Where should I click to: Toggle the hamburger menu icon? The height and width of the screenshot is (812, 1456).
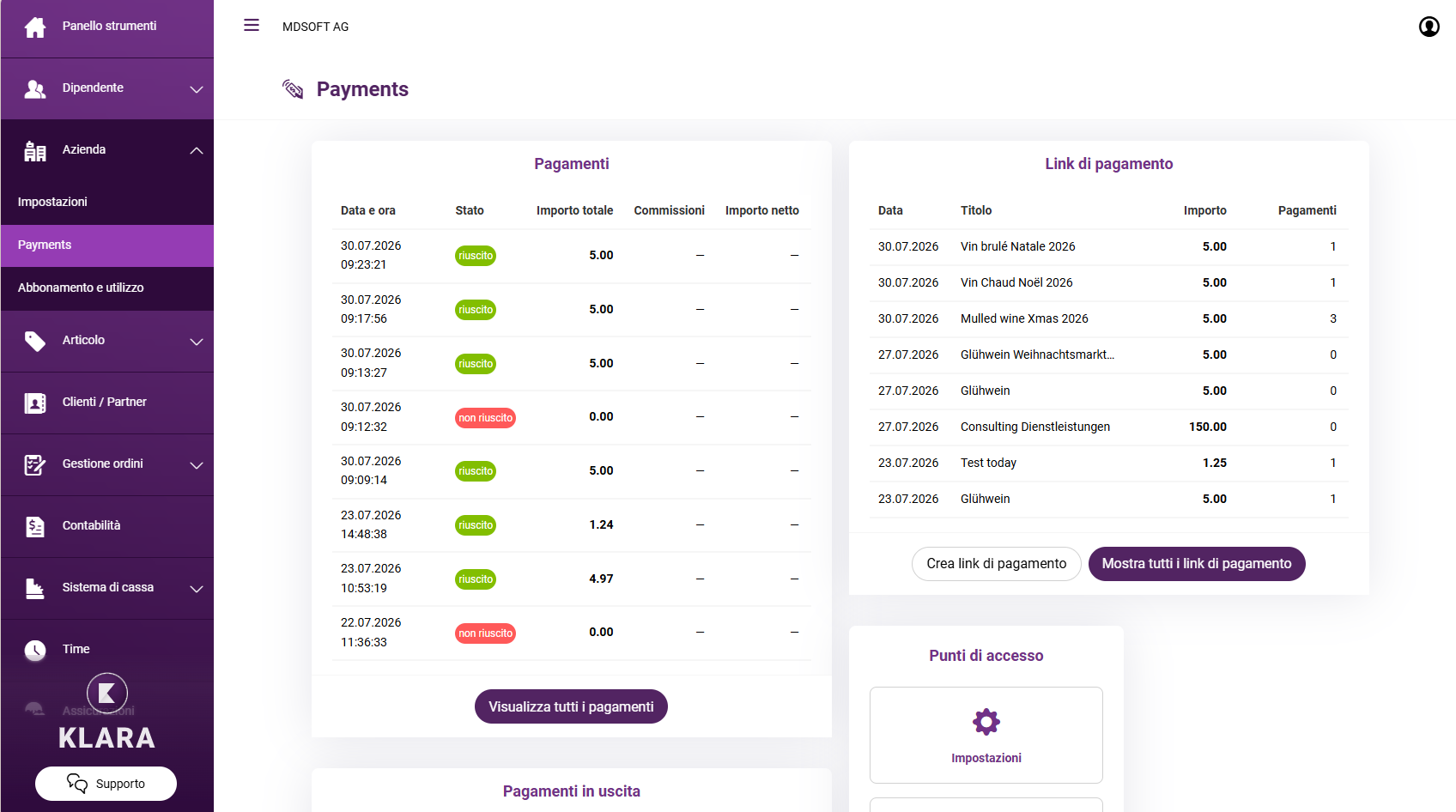pyautogui.click(x=252, y=26)
